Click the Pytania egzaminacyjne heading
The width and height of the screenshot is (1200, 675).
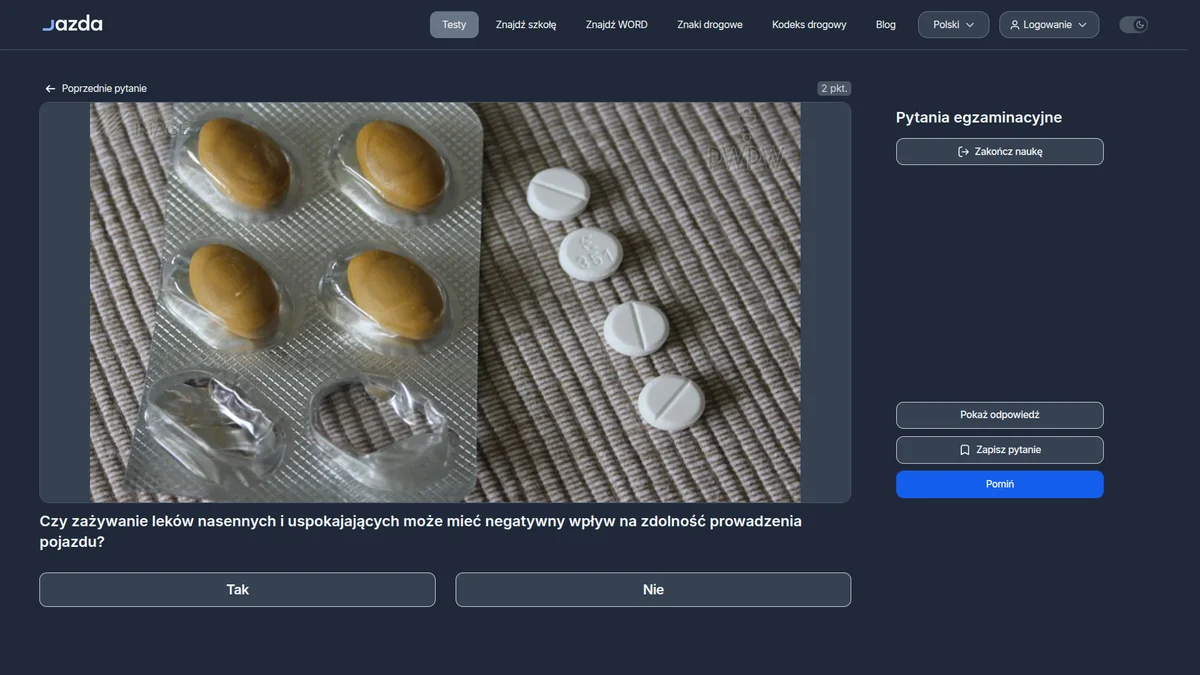click(x=979, y=118)
